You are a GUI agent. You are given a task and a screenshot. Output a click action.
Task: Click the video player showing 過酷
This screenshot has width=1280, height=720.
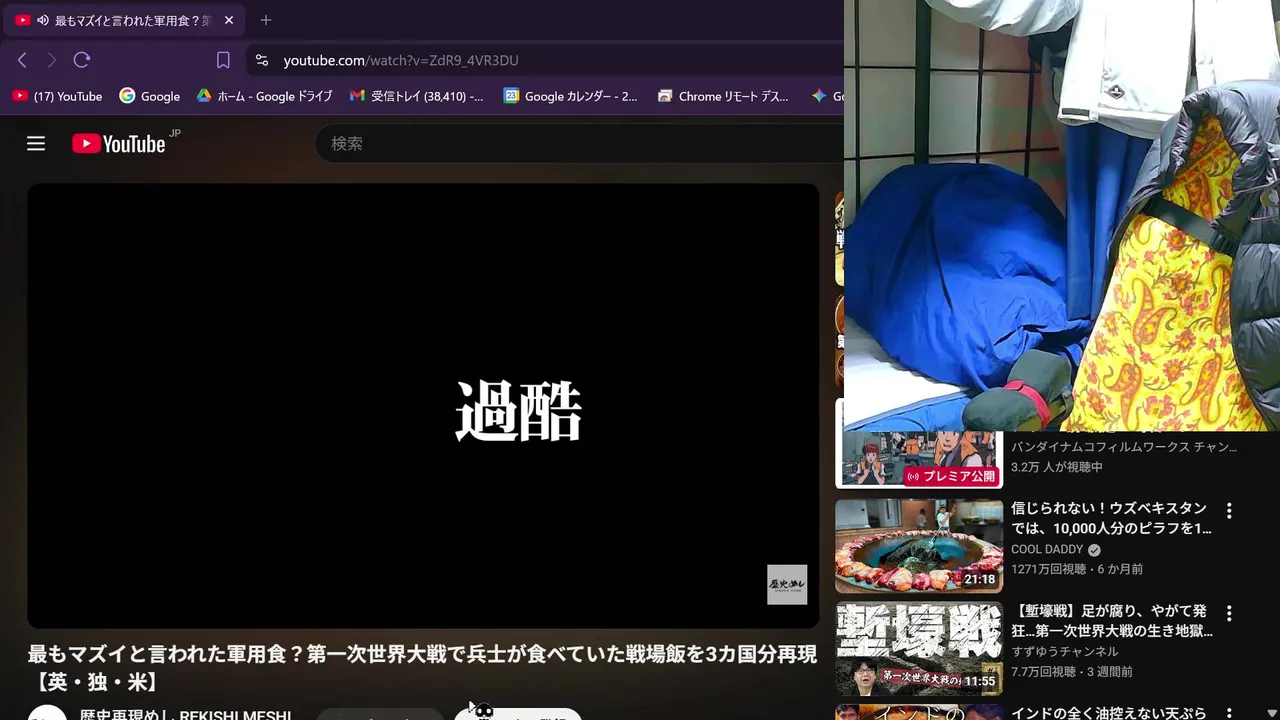423,406
